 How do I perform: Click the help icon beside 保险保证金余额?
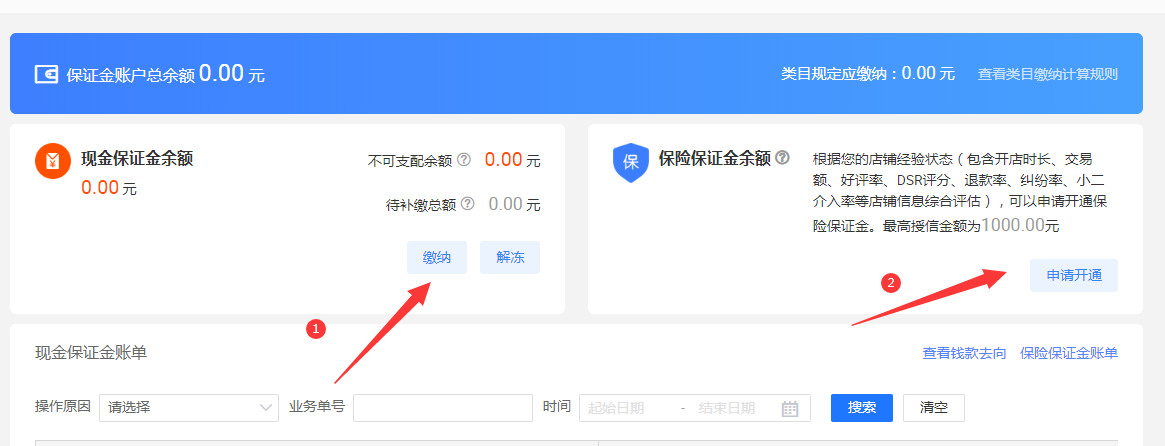click(782, 158)
